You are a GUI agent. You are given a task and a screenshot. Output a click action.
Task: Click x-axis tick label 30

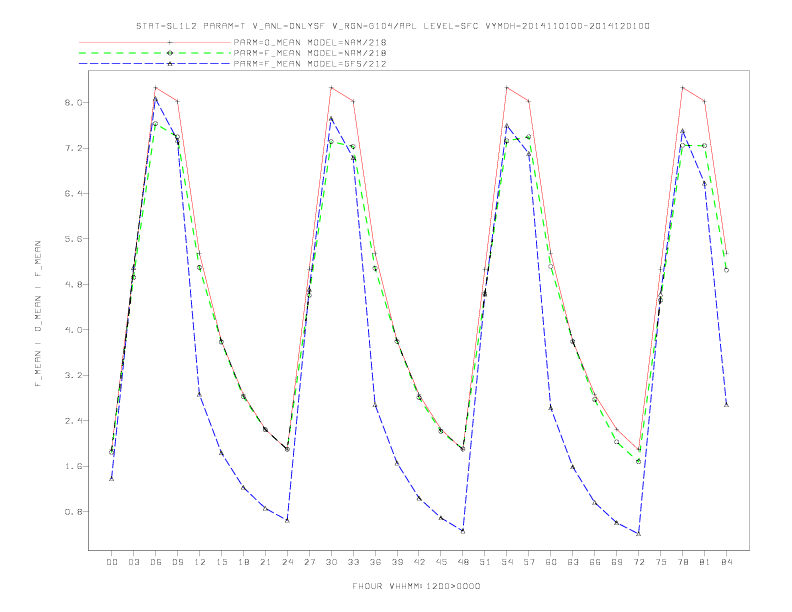pos(331,562)
